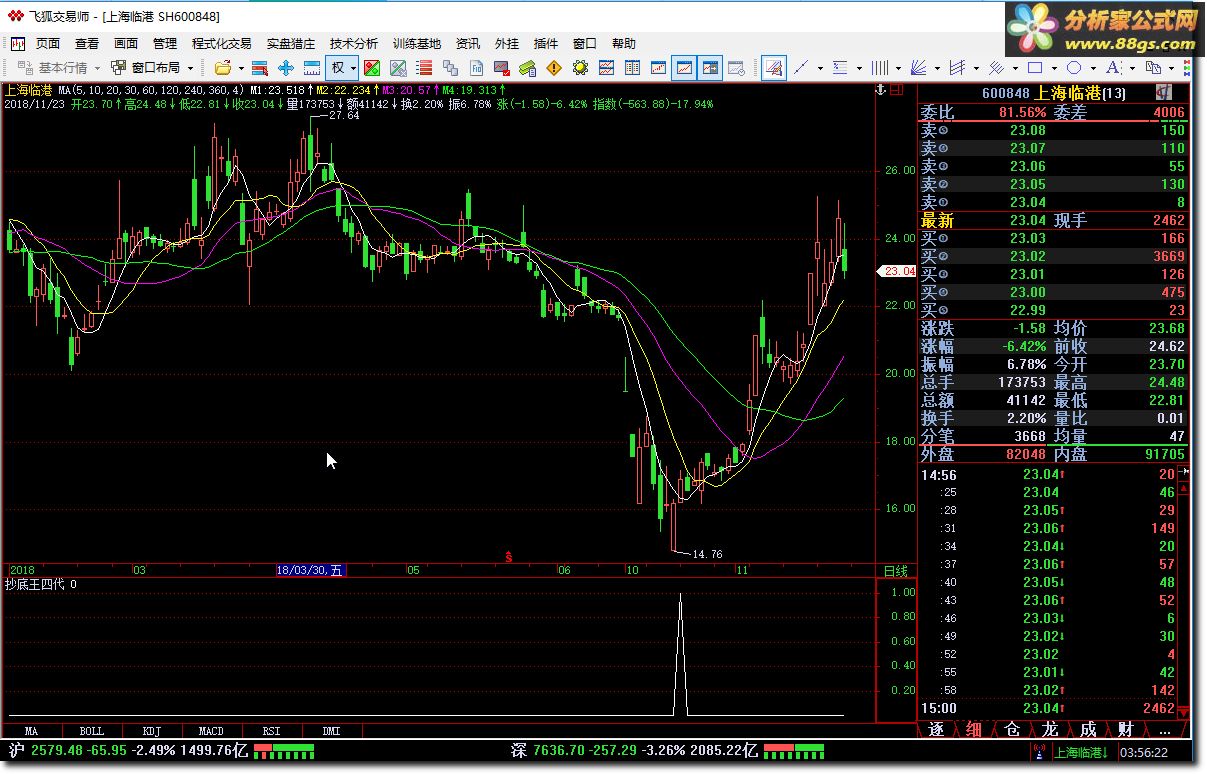
Task: Open the 程式化交易 menu
Action: coord(222,43)
